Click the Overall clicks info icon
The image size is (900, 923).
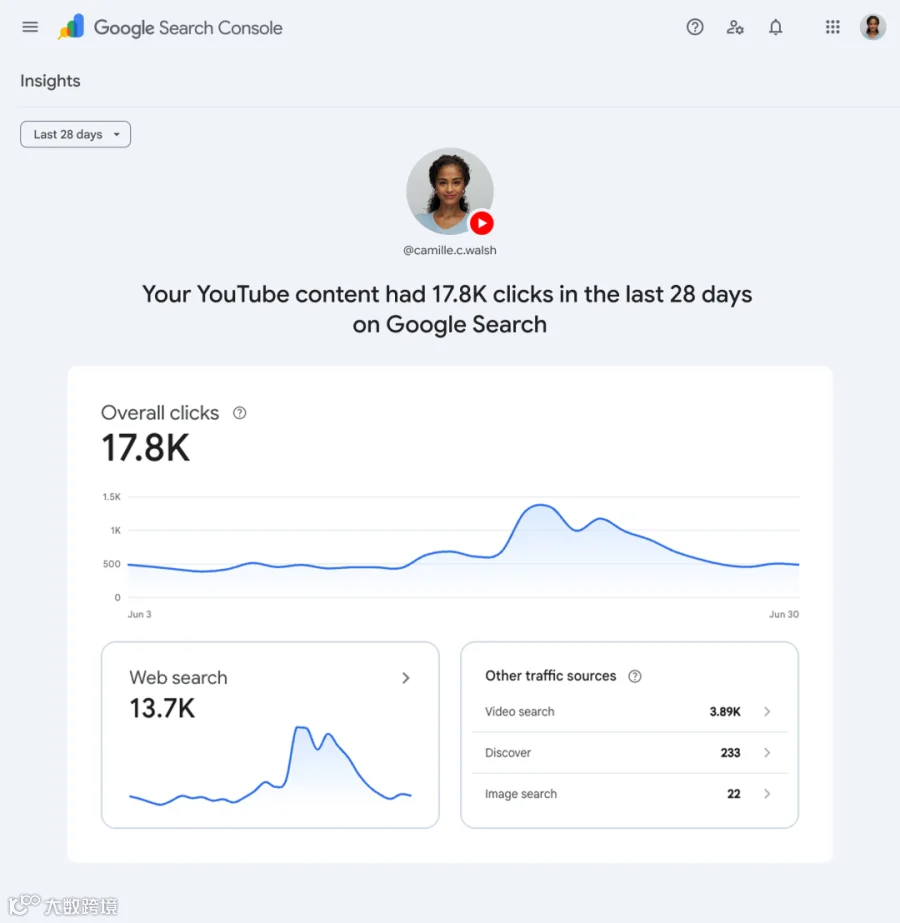[240, 413]
